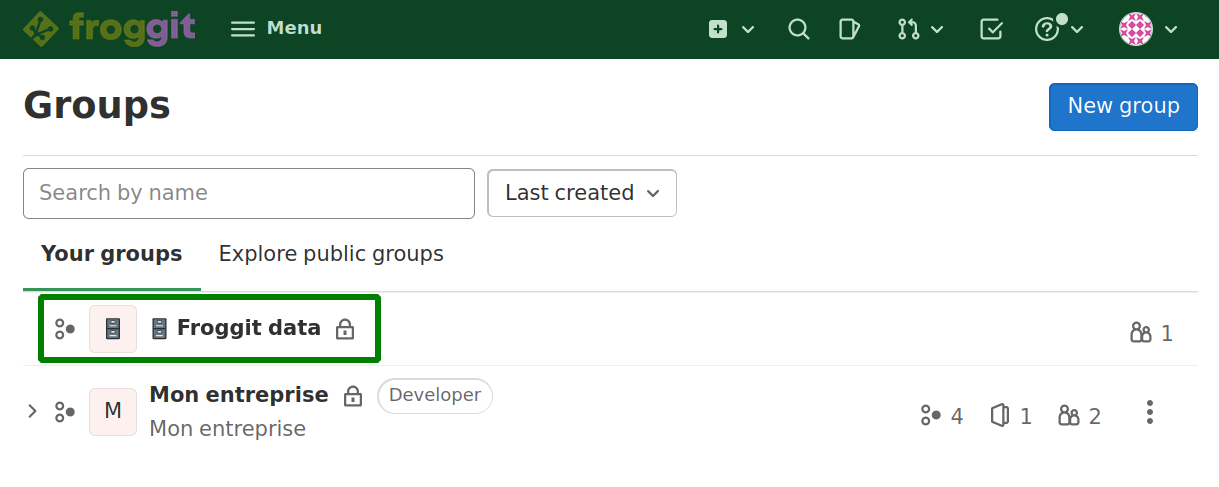Open the help question mark icon
Image resolution: width=1219 pixels, height=487 pixels.
pyautogui.click(x=1046, y=29)
